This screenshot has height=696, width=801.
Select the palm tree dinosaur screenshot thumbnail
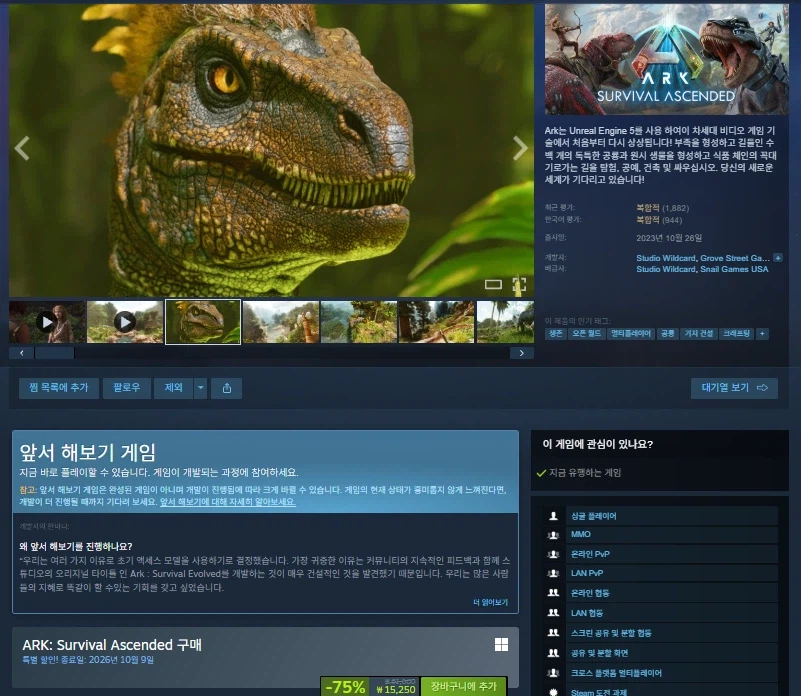click(505, 322)
